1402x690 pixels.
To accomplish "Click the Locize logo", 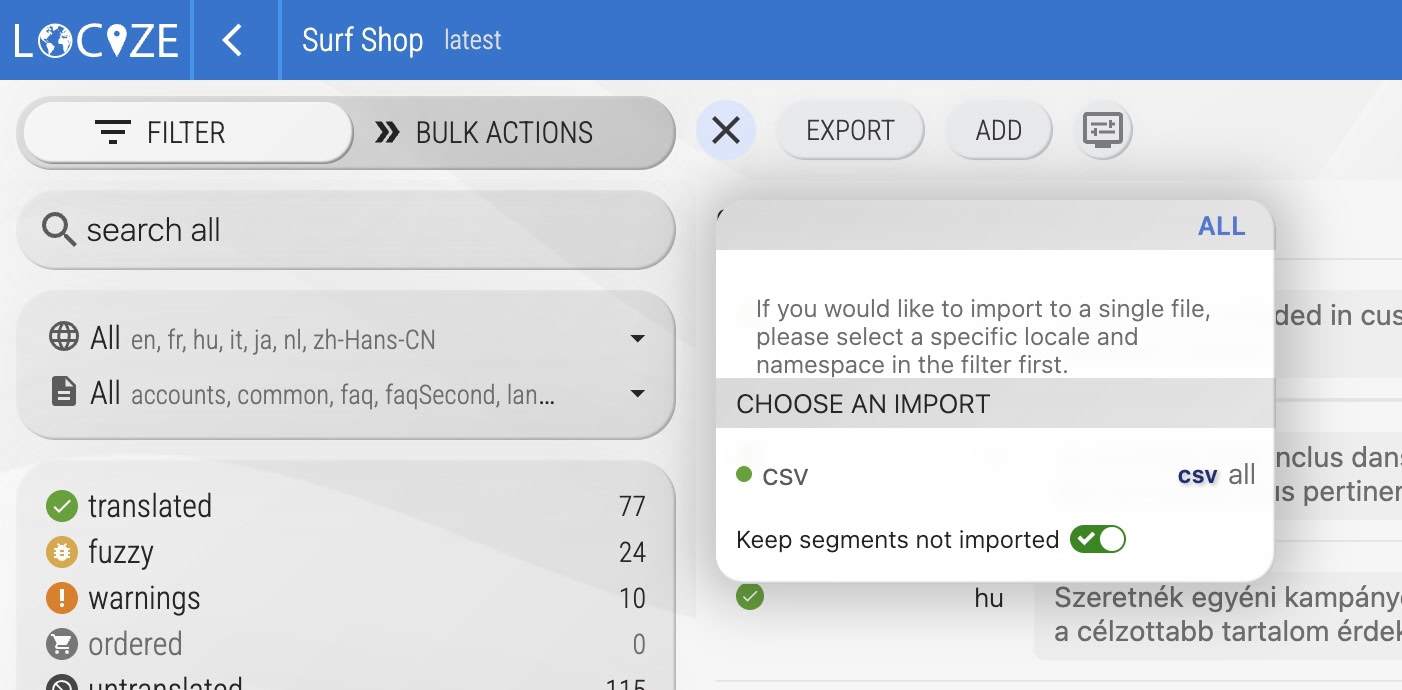I will pos(95,40).
